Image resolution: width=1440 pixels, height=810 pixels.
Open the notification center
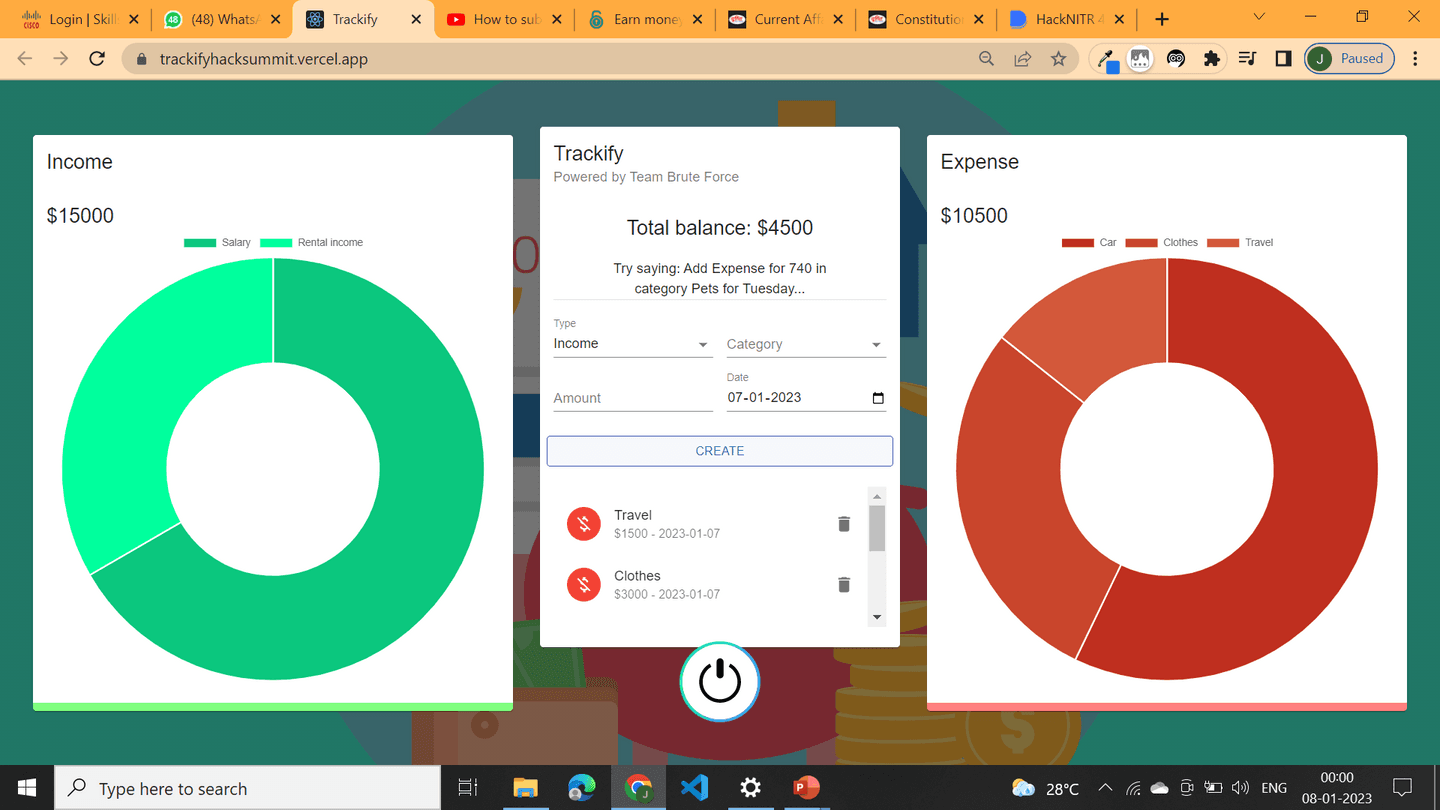1403,788
